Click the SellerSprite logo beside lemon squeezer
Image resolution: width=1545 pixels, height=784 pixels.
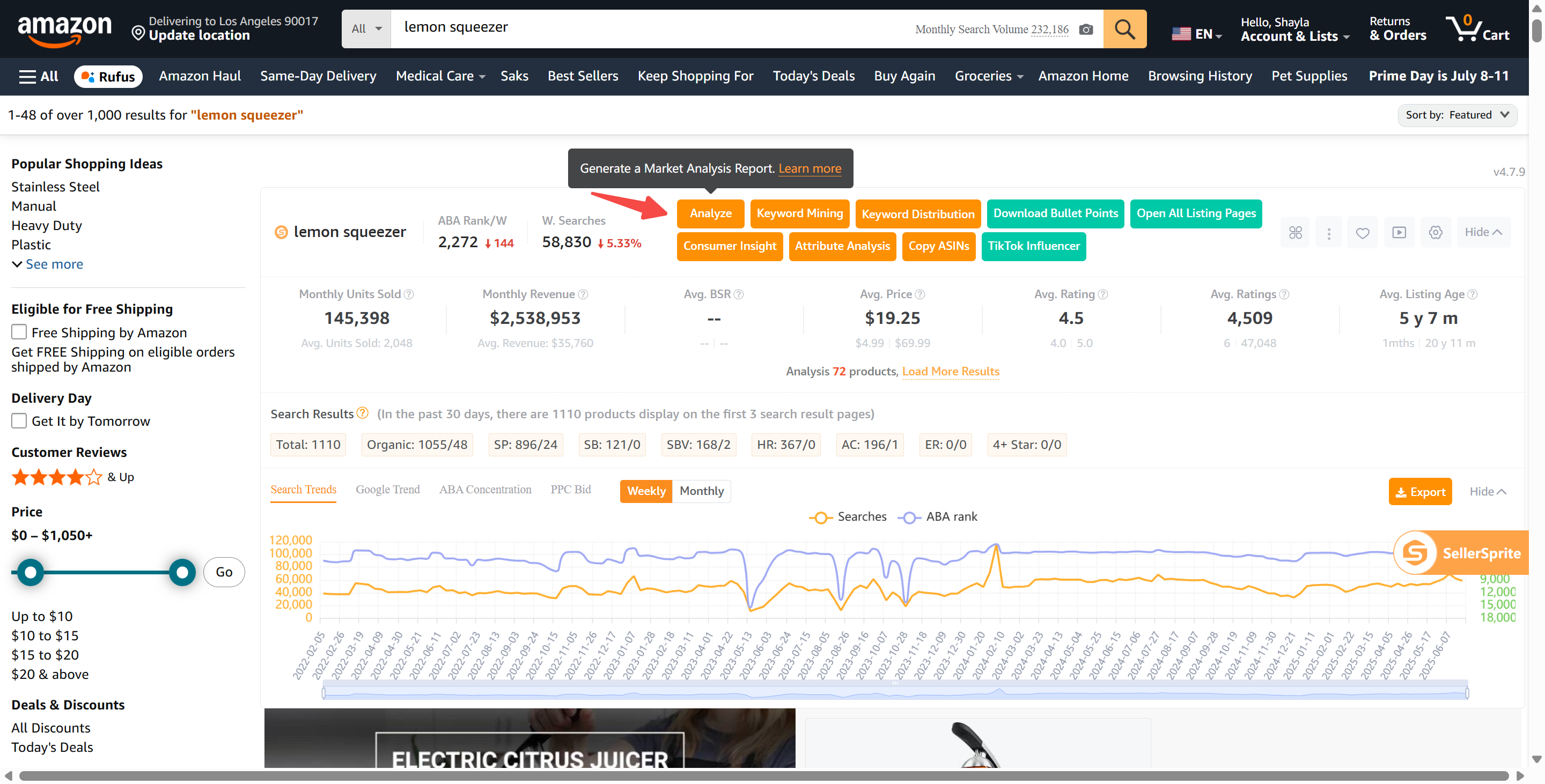click(281, 233)
